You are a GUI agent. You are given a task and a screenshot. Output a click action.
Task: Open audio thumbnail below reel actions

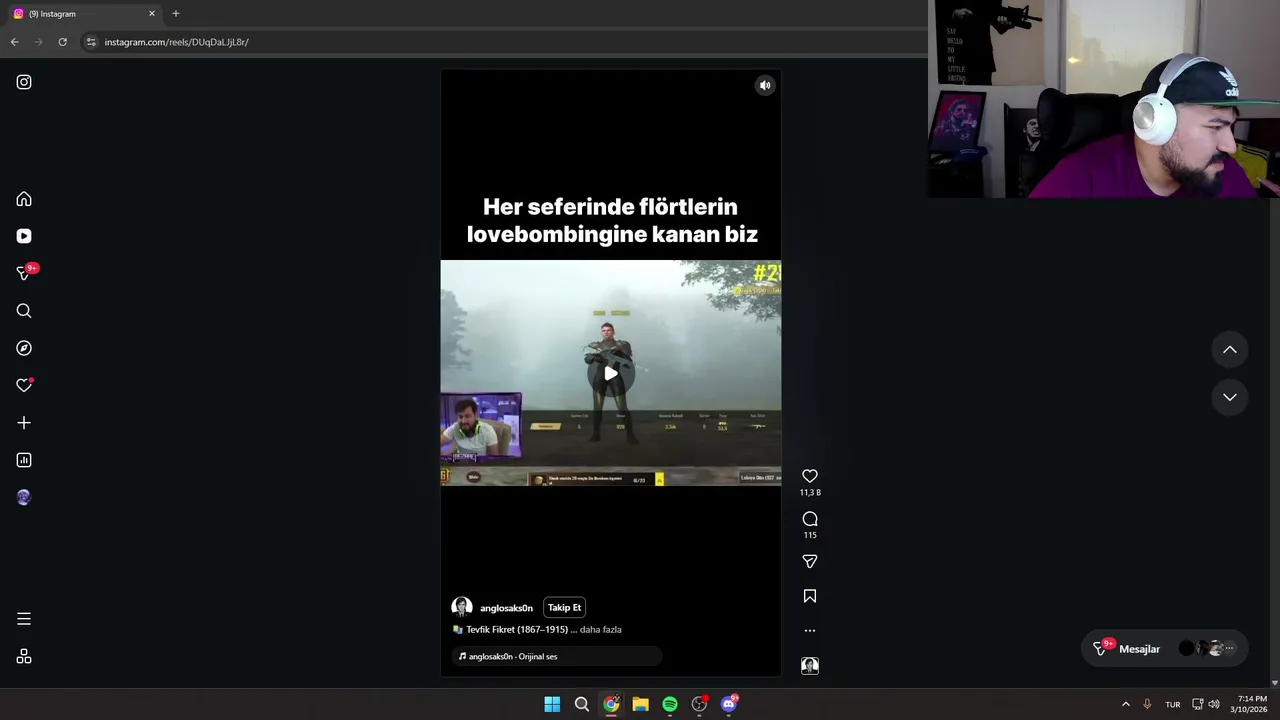[810, 666]
